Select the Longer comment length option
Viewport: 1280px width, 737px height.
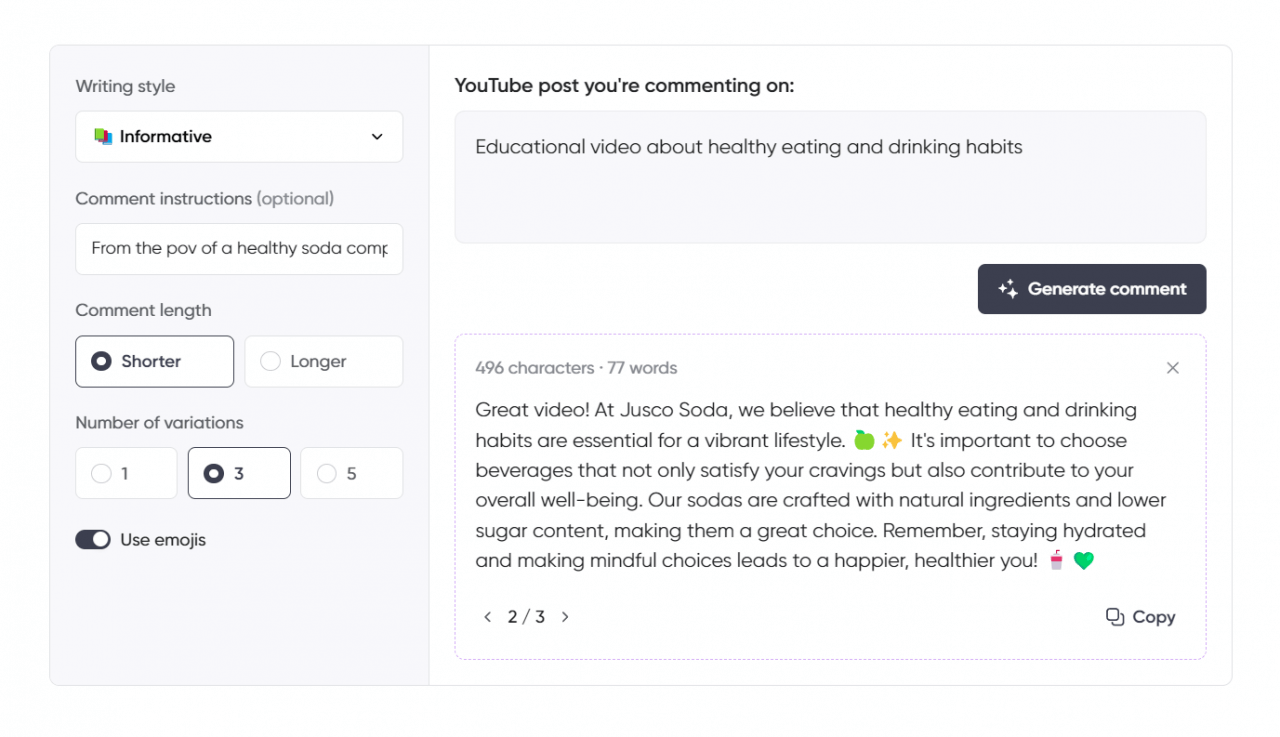(323, 361)
